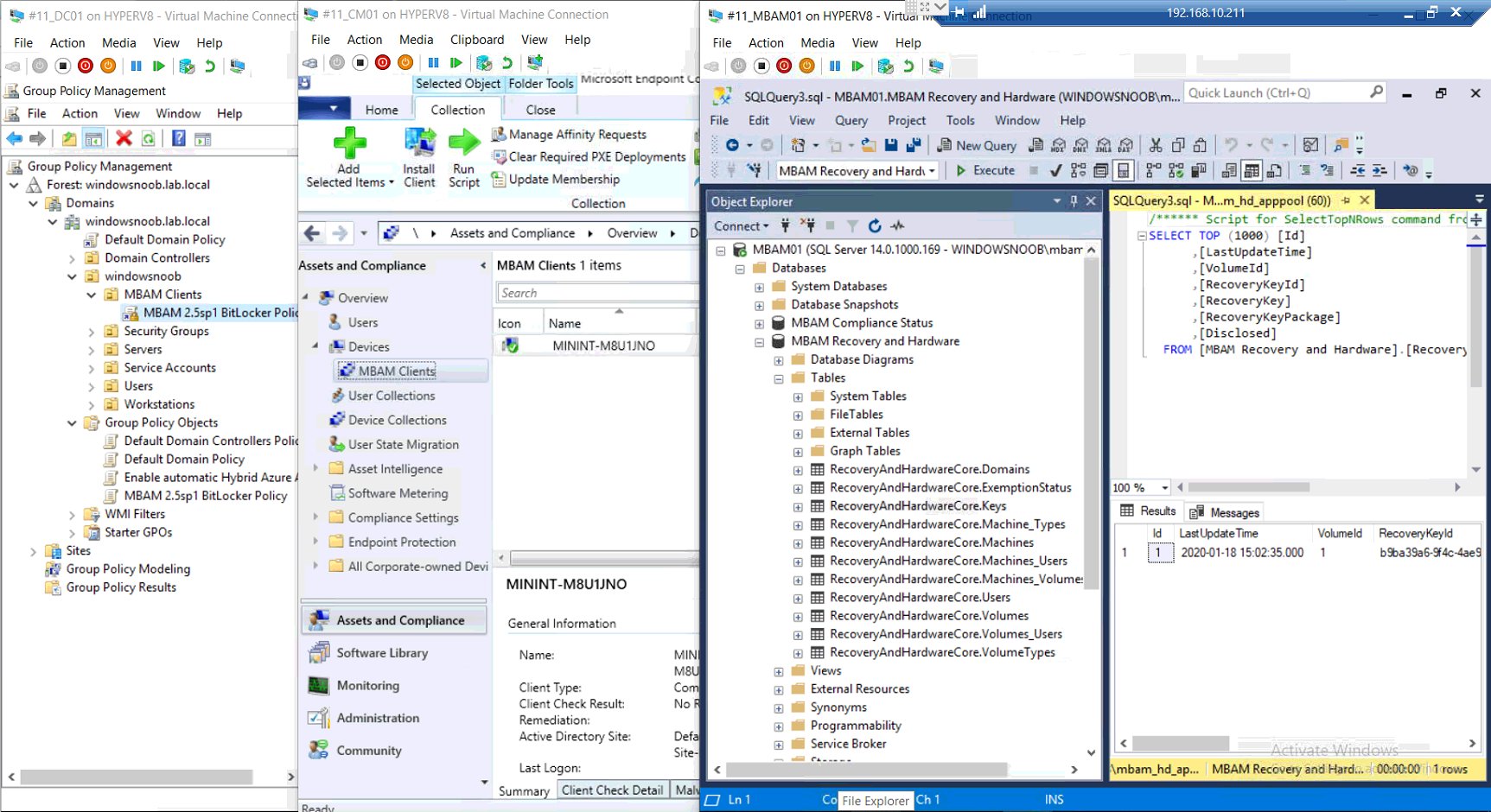Click Open File icon in SSMS toolbar
Image resolution: width=1491 pixels, height=812 pixels.
(869, 145)
